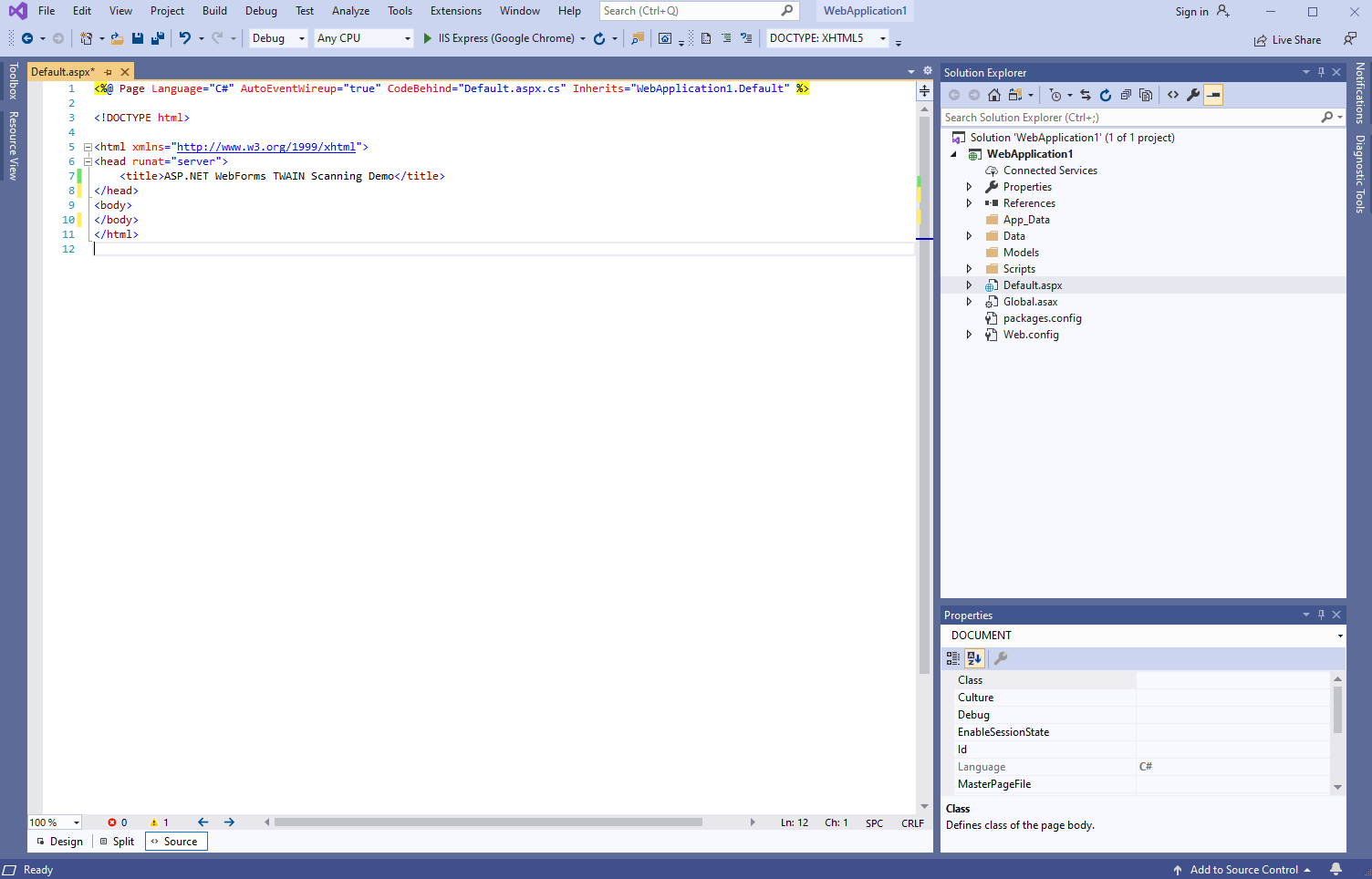Start debugging with the green play arrow
Viewport: 1372px width, 879px height.
click(427, 38)
